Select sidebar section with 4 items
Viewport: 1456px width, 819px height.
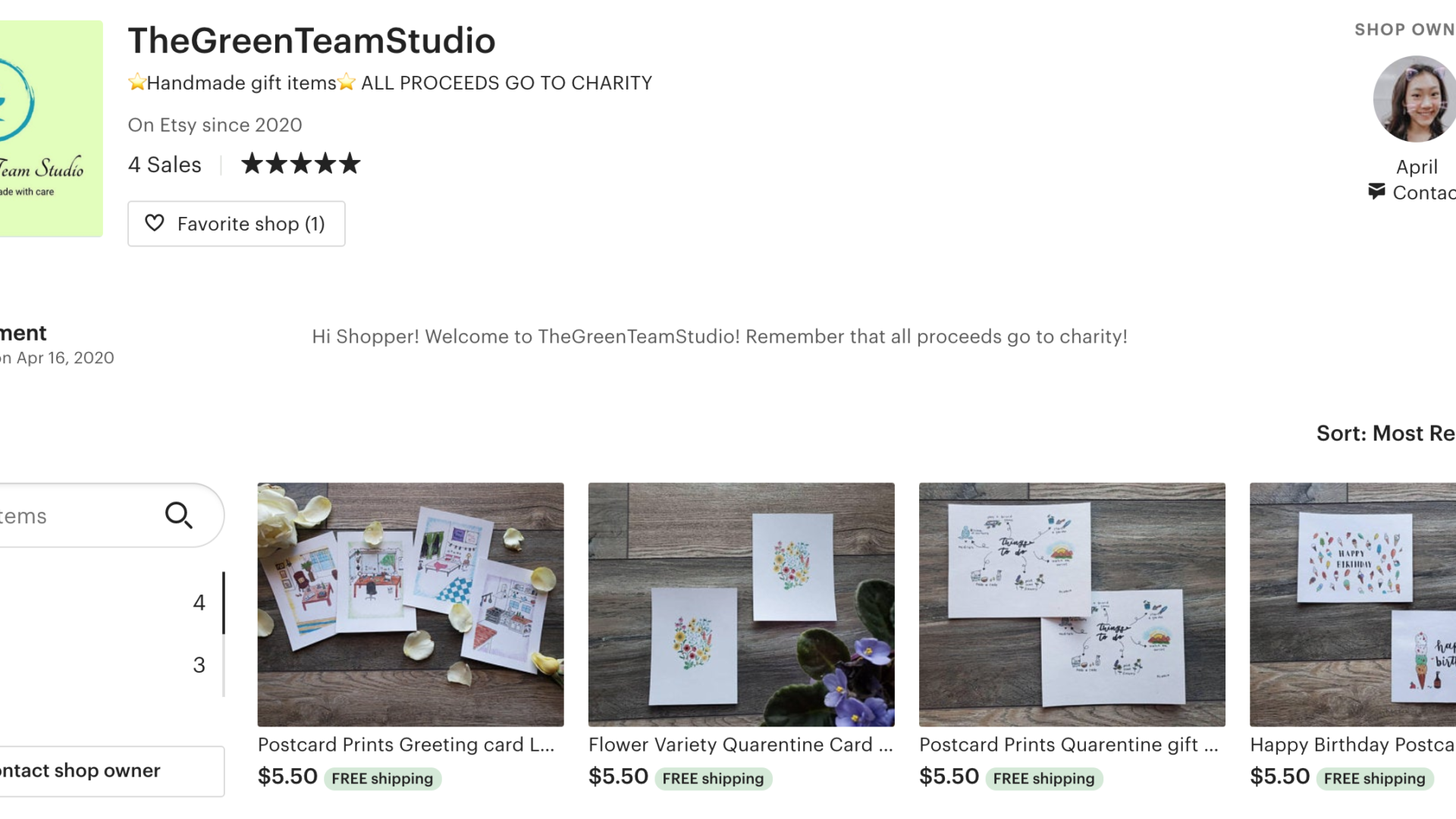112,602
